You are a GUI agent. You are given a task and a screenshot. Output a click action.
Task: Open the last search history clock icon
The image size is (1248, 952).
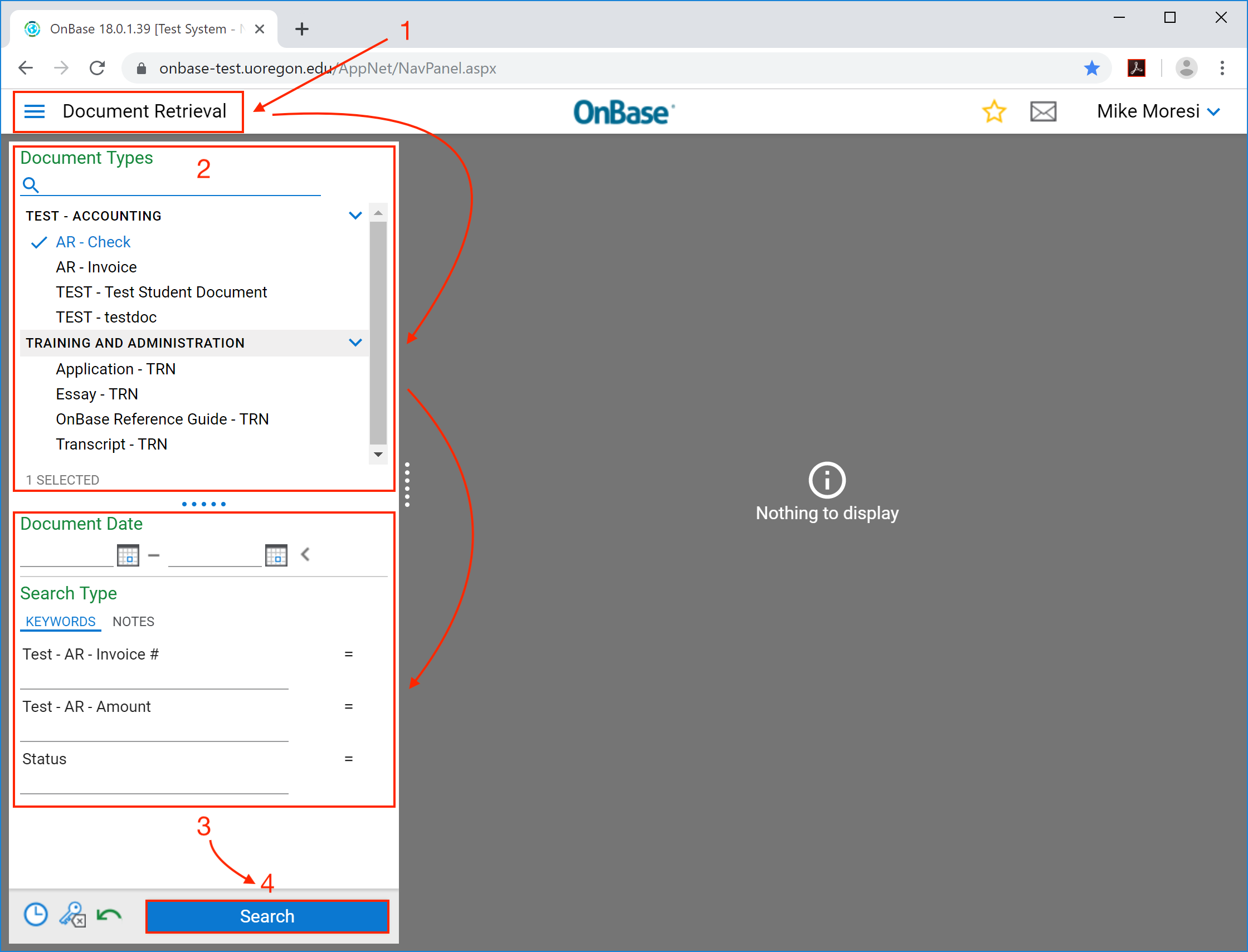click(x=36, y=915)
